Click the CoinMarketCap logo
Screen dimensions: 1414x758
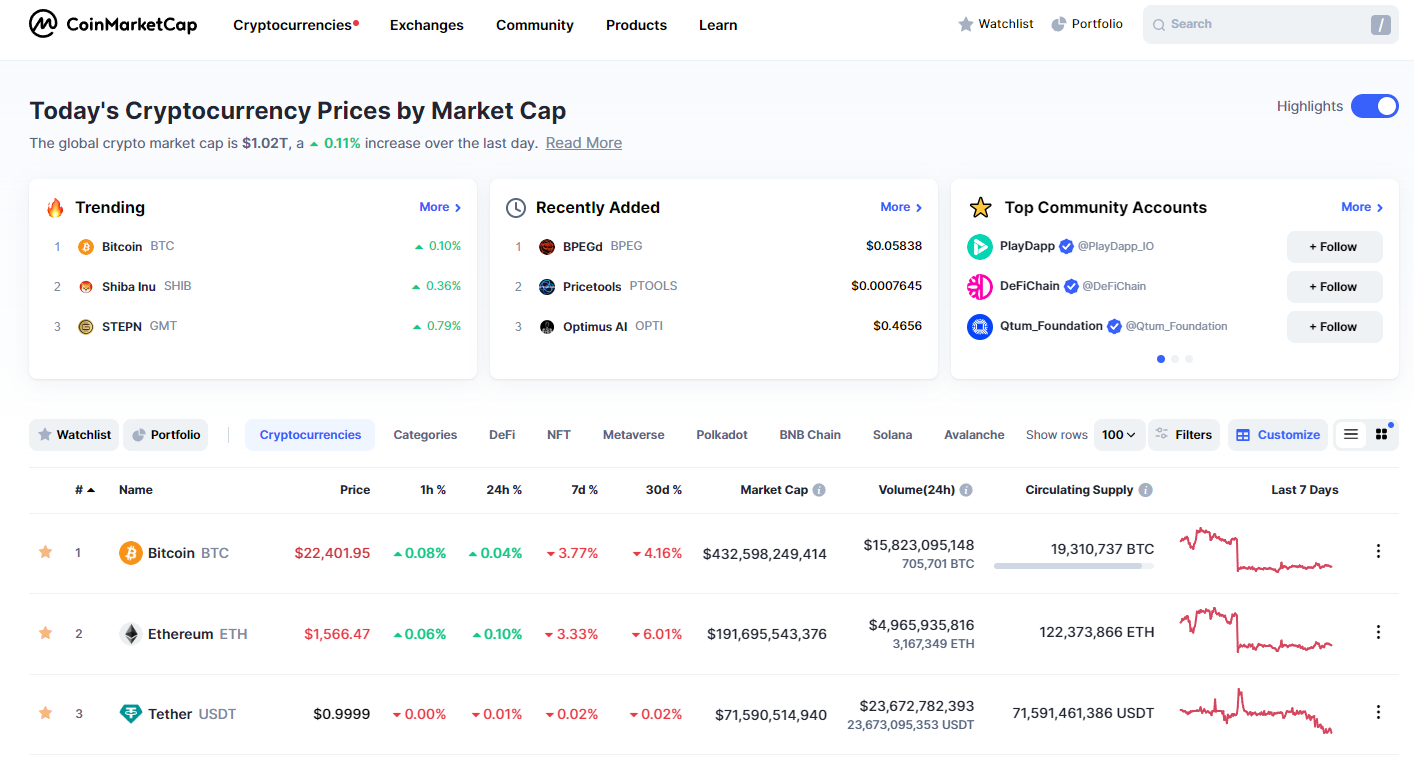pyautogui.click(x=112, y=24)
